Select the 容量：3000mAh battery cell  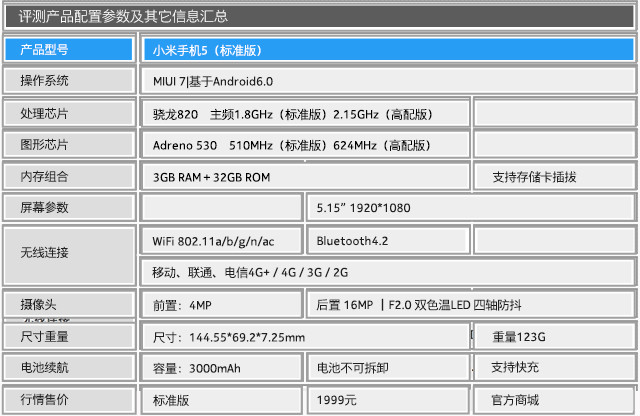click(x=222, y=368)
